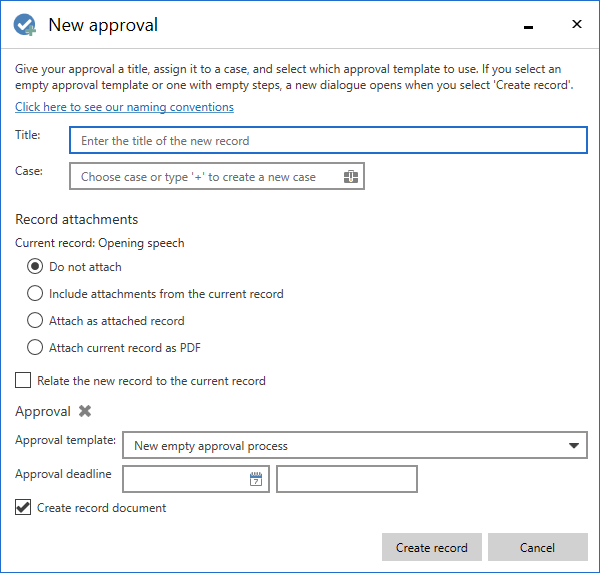Close the New approval dialog
The image size is (600, 573).
(x=577, y=24)
